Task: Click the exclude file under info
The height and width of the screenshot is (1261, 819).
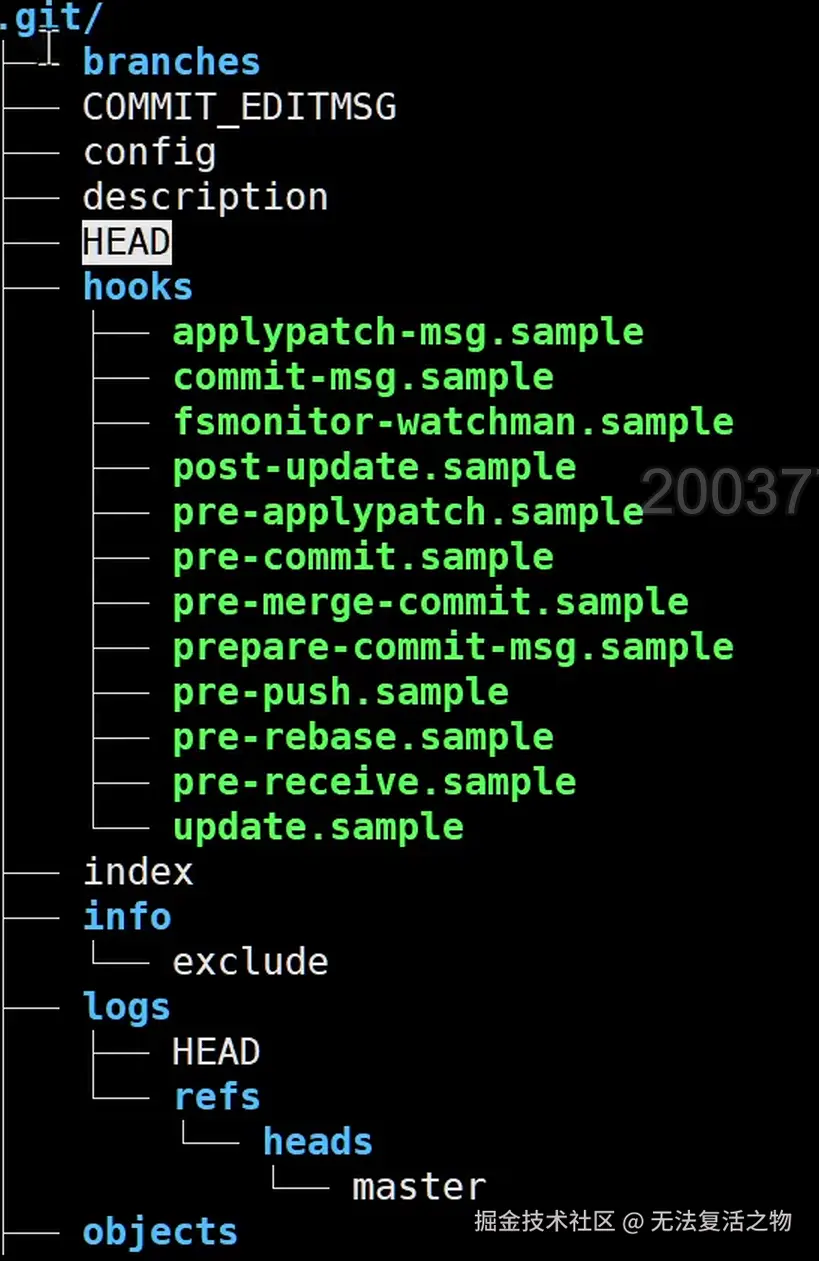Action: 250,962
